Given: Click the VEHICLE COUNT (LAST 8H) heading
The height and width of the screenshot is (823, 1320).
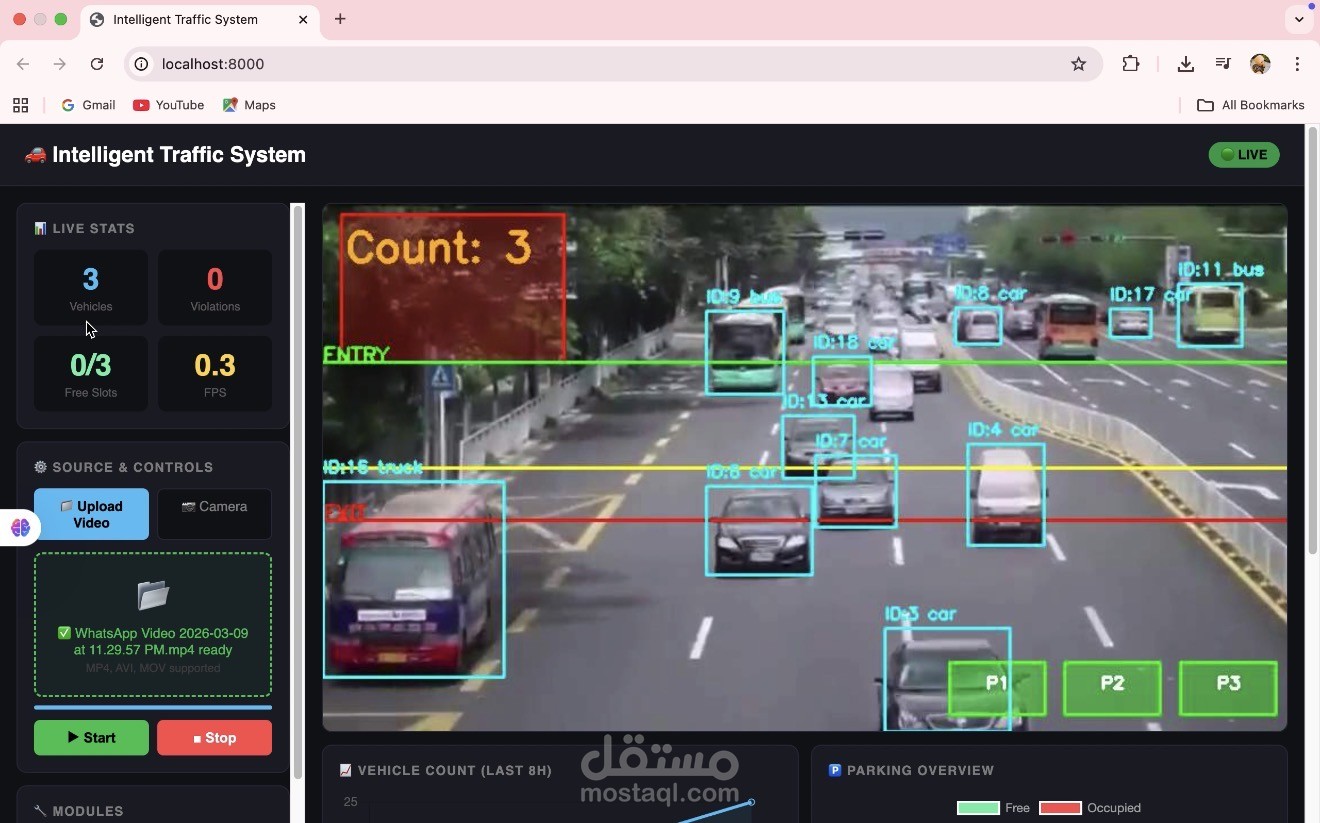Looking at the screenshot, I should coord(445,770).
